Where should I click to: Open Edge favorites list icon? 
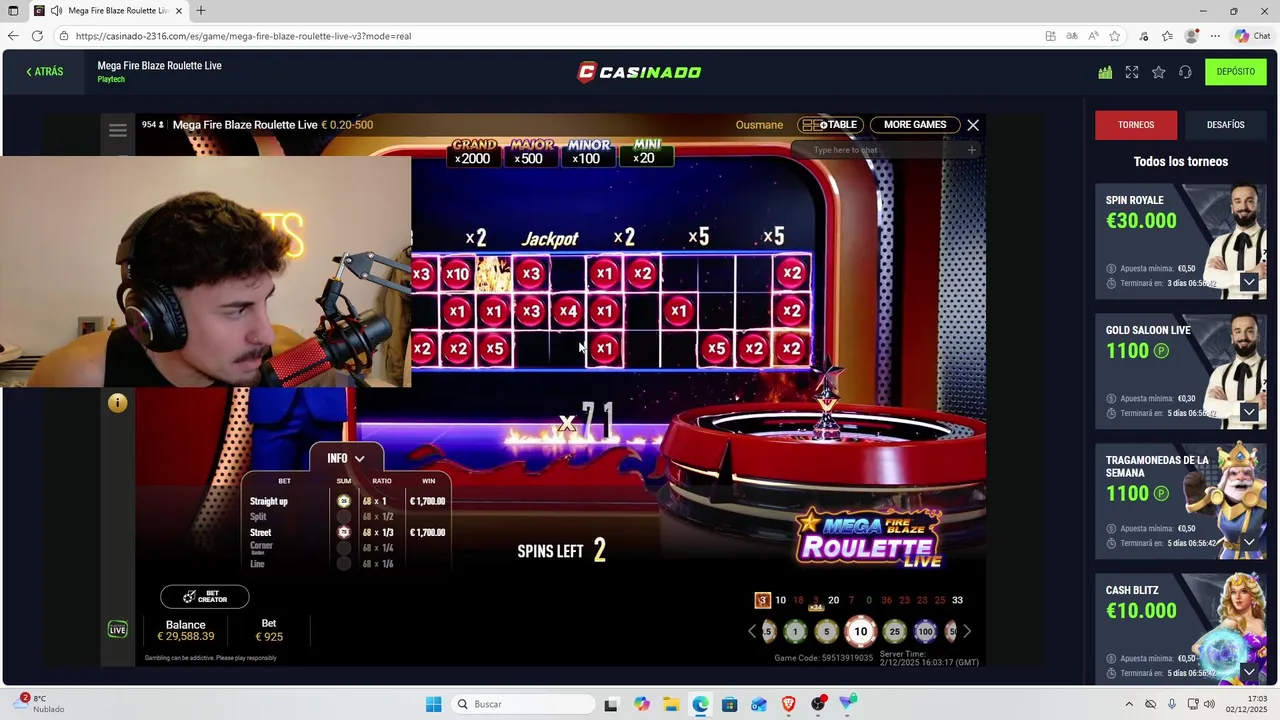click(1167, 36)
